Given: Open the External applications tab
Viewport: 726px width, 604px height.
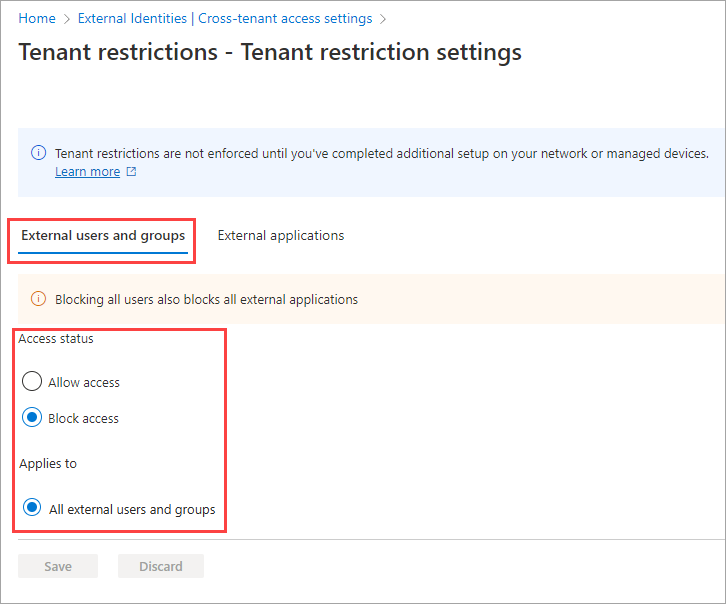Looking at the screenshot, I should coord(280,236).
